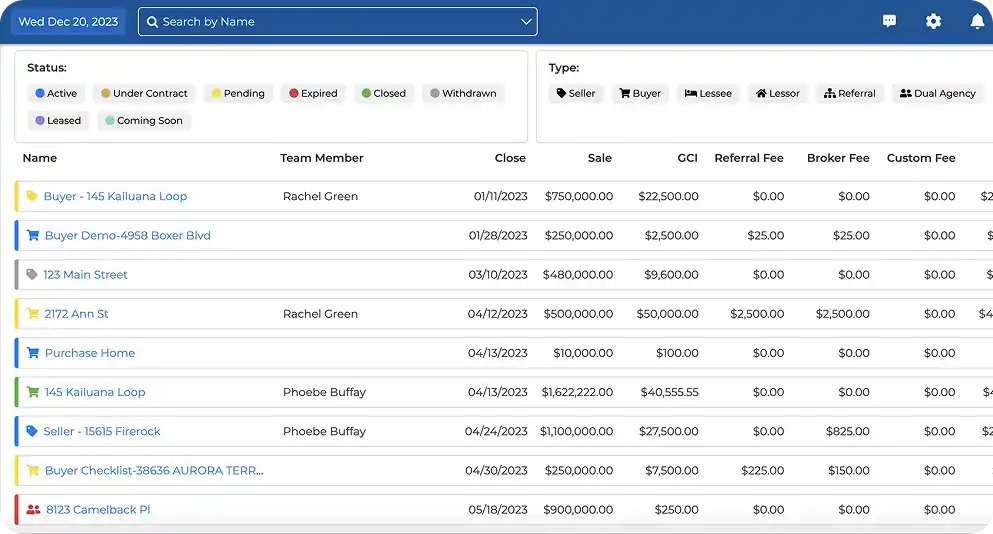
Task: Click the blue cart icon beside Buyer Demo-4958 Boxer Blvd
Action: tap(33, 236)
